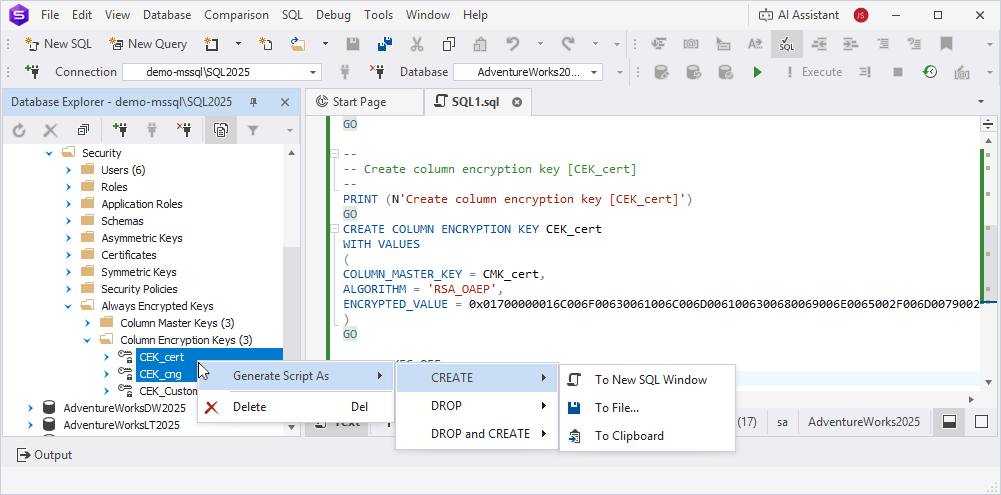Pin the Database Explorer panel
This screenshot has height=495, width=1001.
tap(253, 102)
